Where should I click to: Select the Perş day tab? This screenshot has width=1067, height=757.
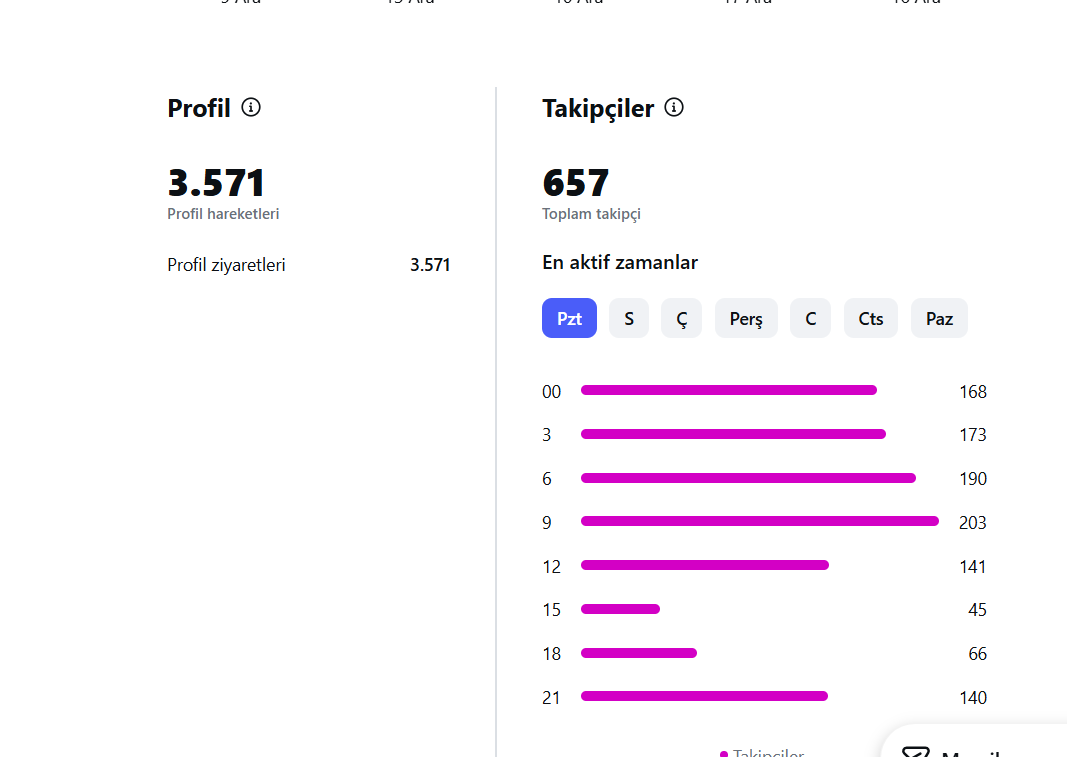click(746, 318)
